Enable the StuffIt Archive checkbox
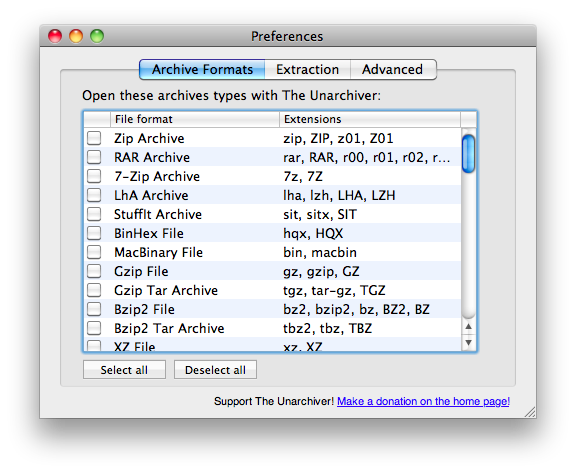 point(94,214)
